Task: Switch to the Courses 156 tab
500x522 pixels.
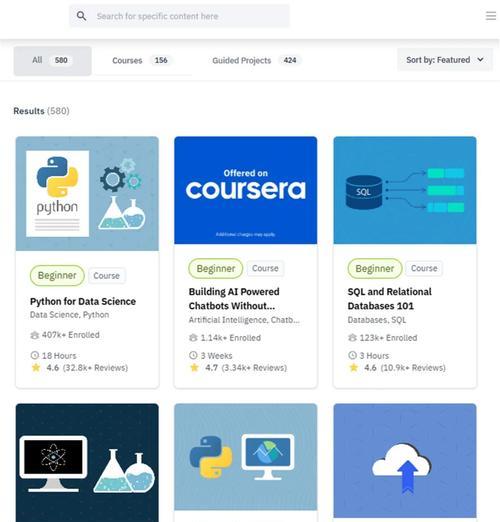Action: (x=143, y=61)
